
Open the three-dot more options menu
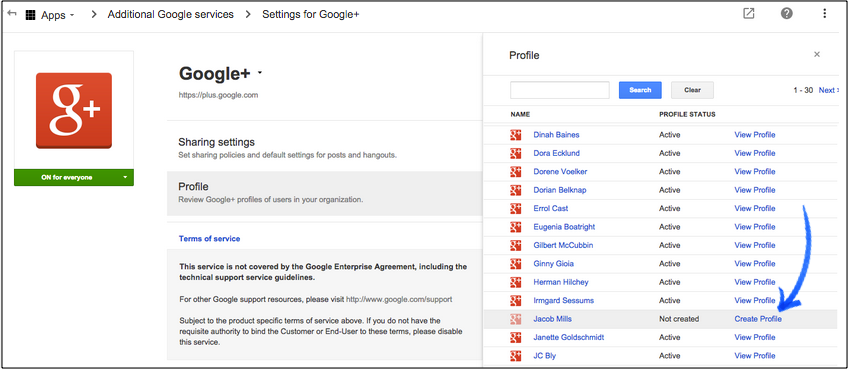coord(824,14)
